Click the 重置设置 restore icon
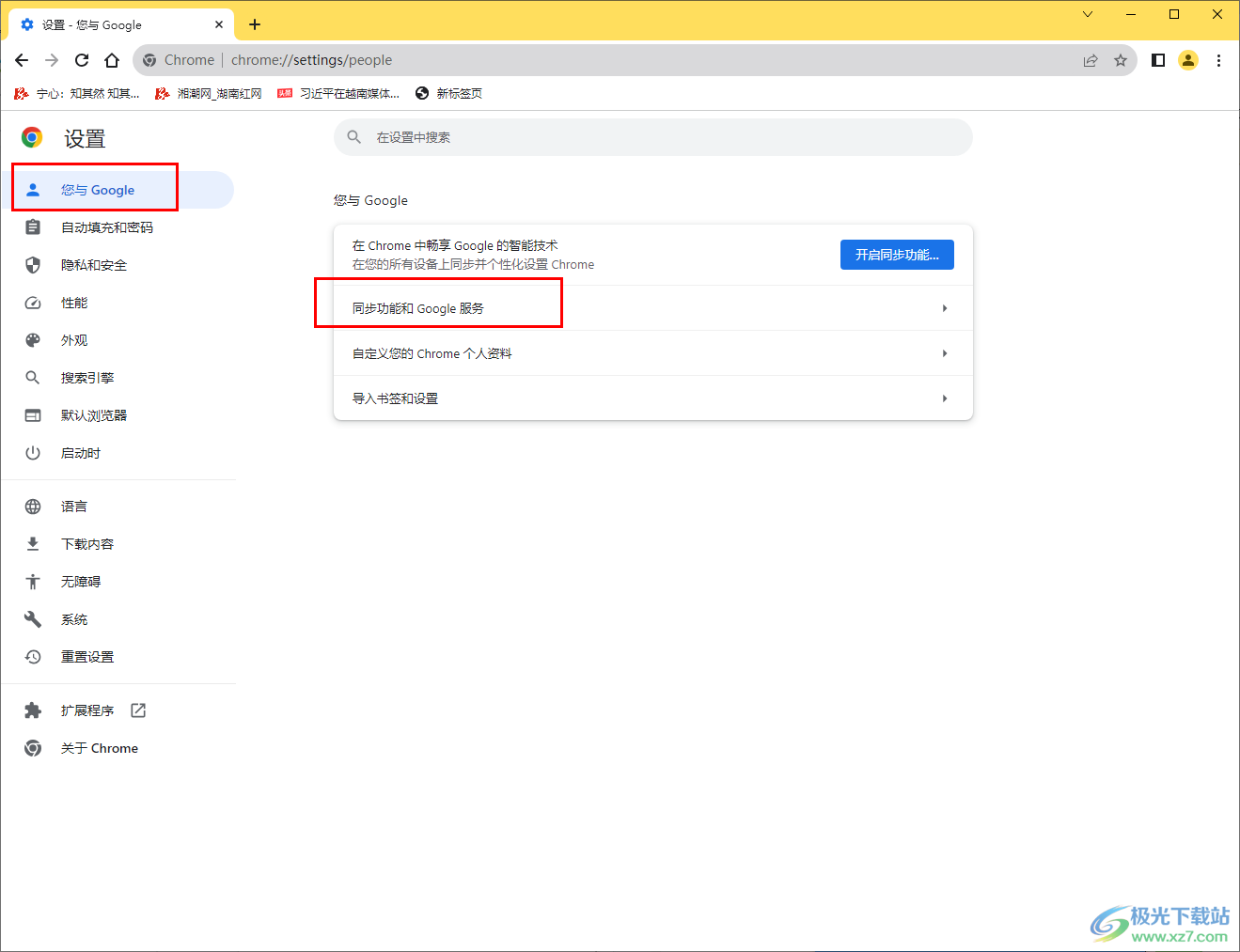Screen dimensions: 1240x952 (33, 657)
